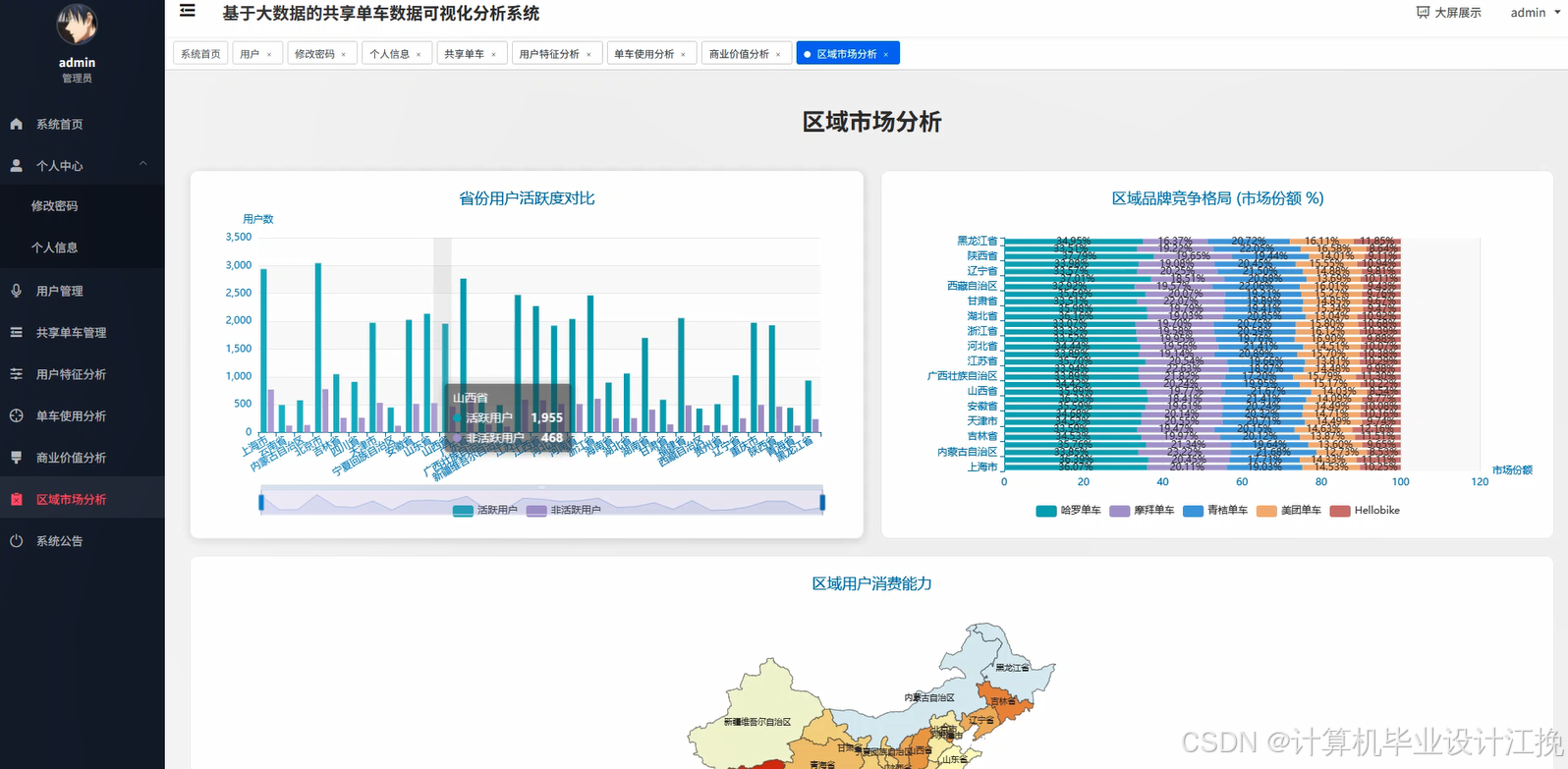Close the active 区域市场分析 tab

[885, 55]
